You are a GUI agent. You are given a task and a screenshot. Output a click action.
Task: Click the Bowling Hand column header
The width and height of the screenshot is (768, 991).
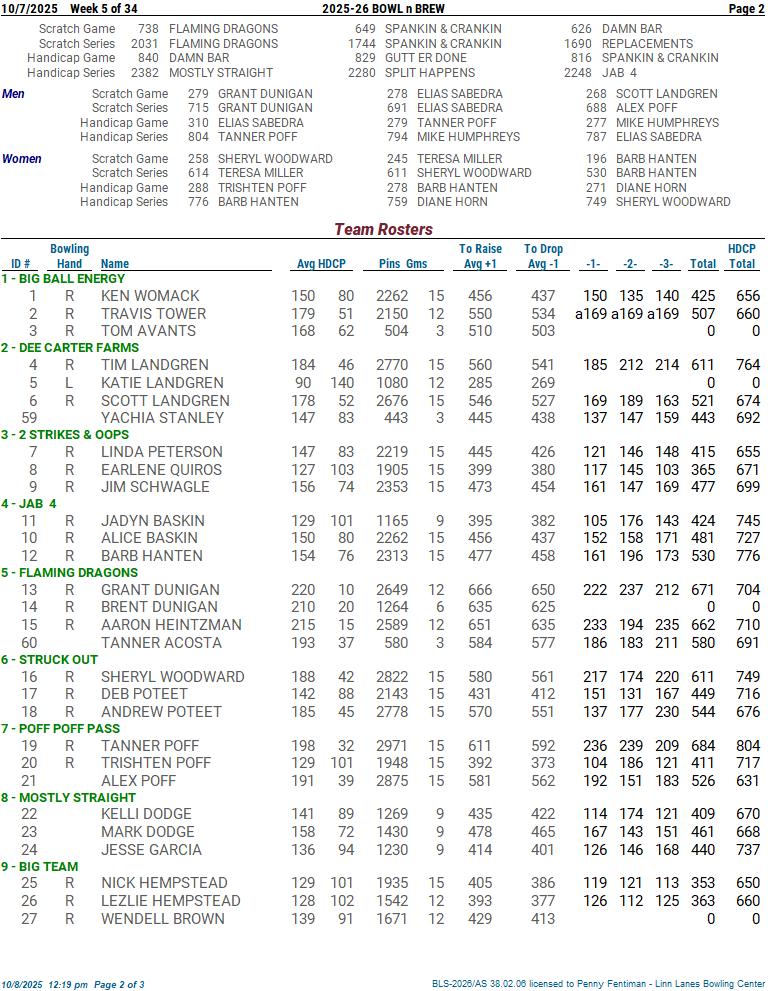tap(69, 257)
